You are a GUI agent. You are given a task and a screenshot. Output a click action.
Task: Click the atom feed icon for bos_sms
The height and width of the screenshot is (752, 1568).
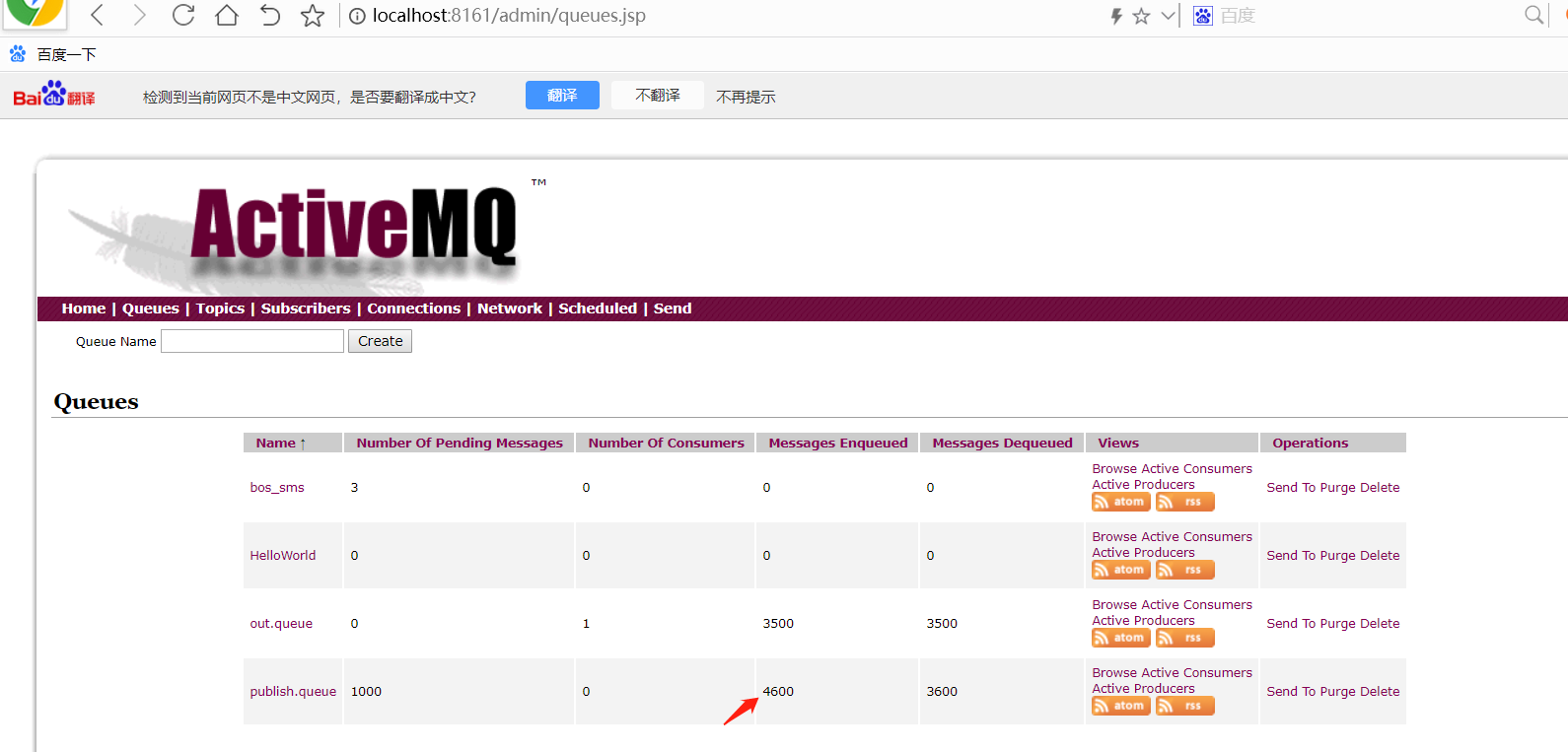point(1121,502)
